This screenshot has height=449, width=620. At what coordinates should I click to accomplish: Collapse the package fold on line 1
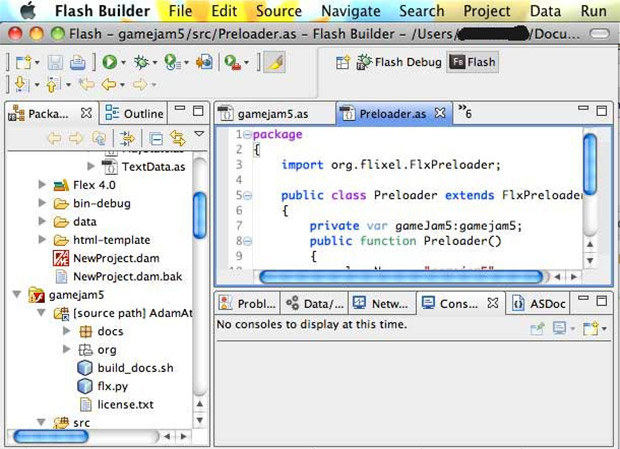pyautogui.click(x=247, y=135)
